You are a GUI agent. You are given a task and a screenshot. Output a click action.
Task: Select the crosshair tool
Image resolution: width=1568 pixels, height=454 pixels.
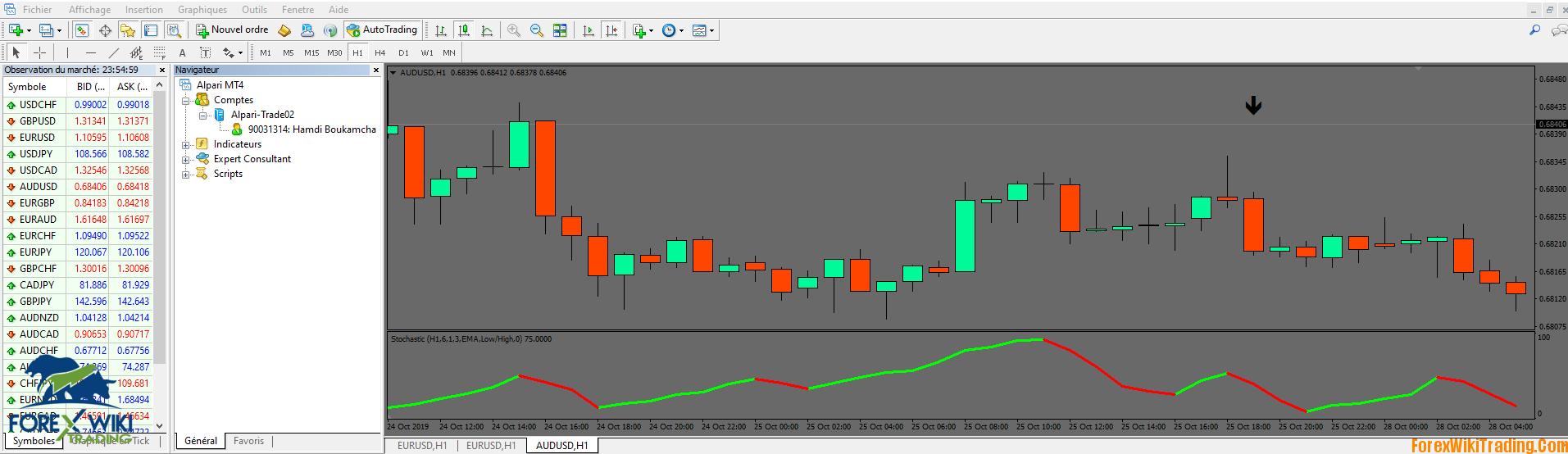(x=39, y=52)
